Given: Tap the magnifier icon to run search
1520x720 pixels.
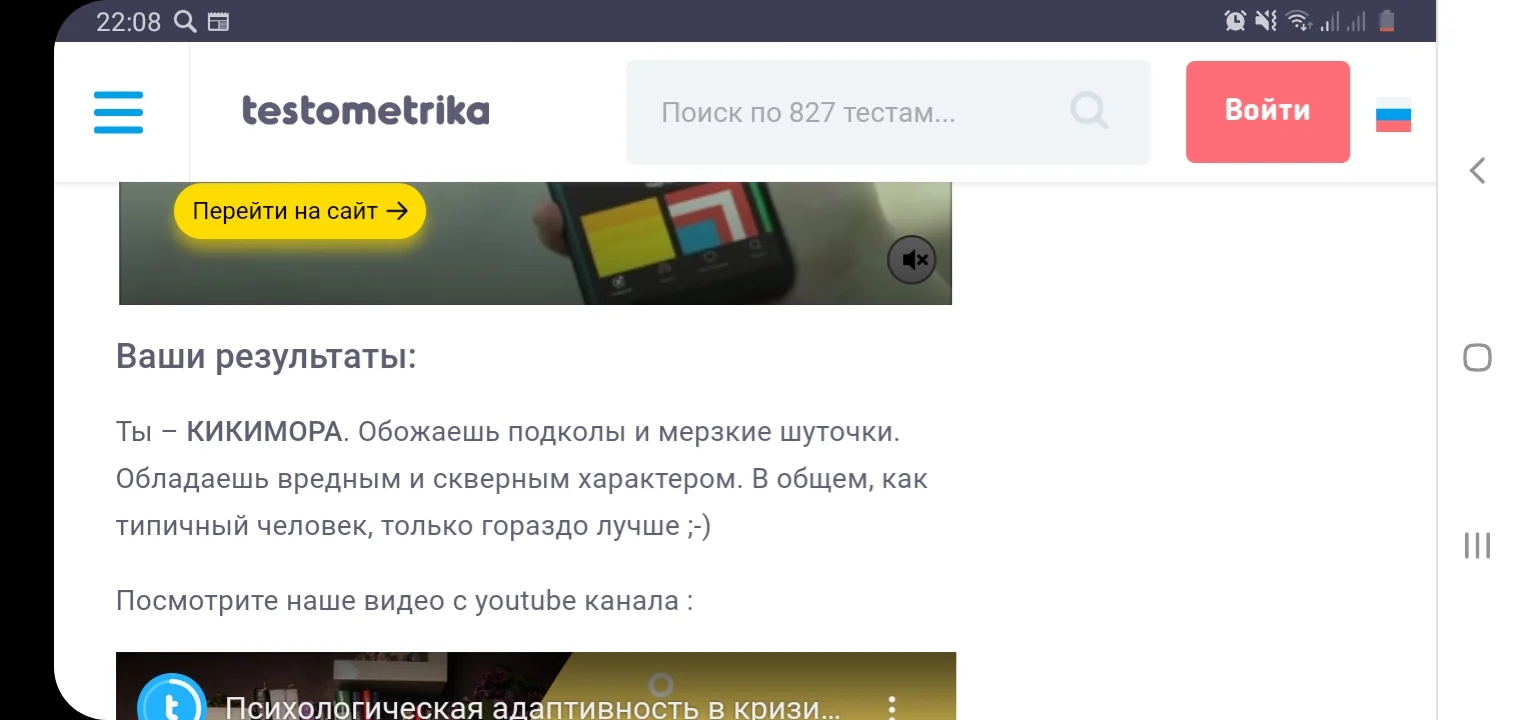Looking at the screenshot, I should click(1089, 112).
